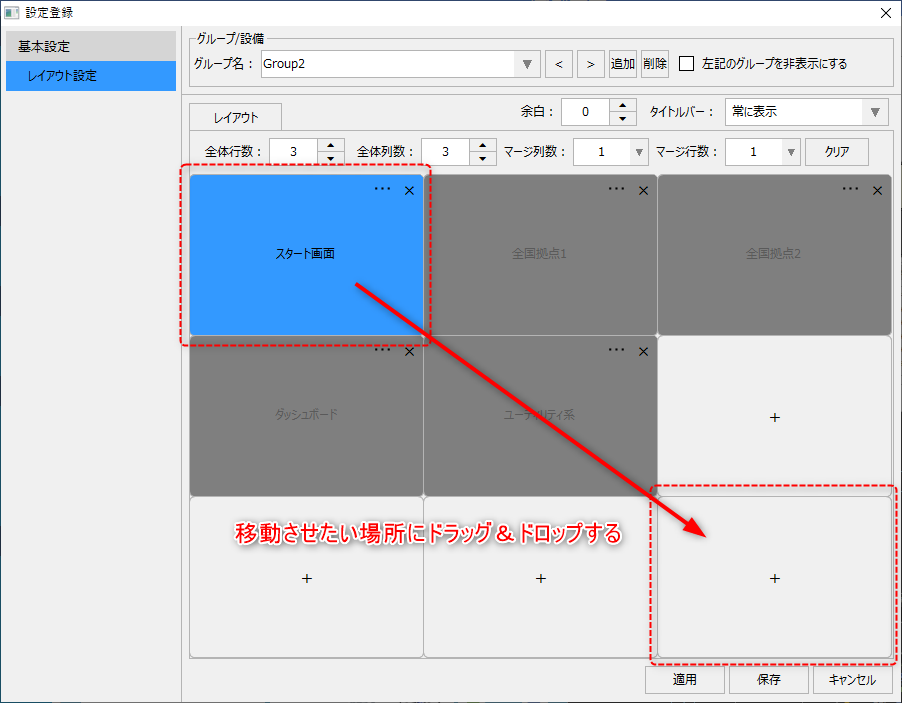The image size is (902, 703).
Task: Enable the 左記のグループを非表示にする checkbox
Action: [x=686, y=63]
